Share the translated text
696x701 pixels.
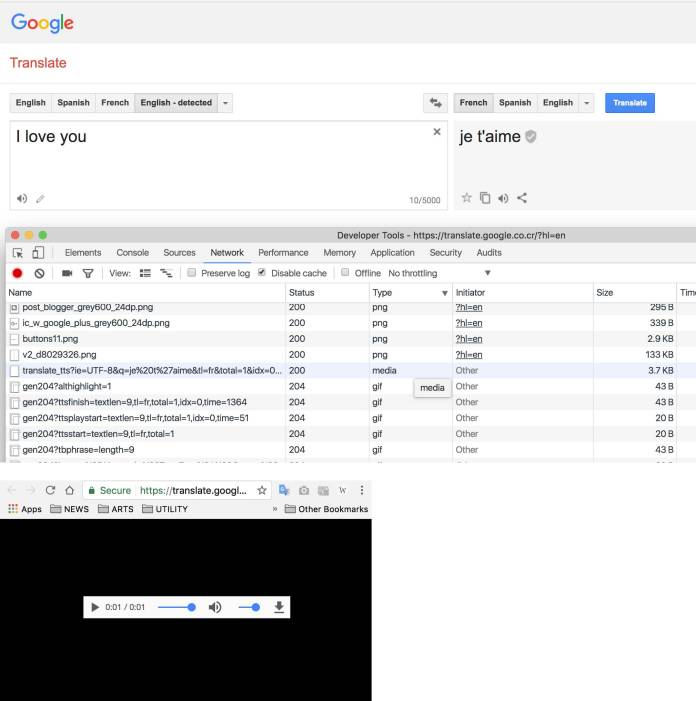pos(522,198)
